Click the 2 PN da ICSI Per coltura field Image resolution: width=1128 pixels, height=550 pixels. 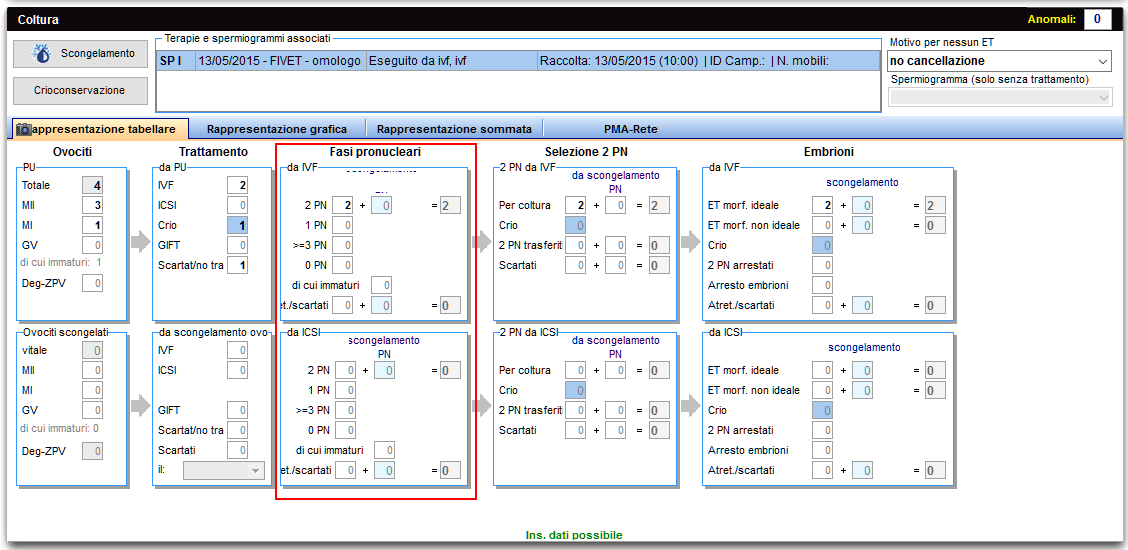point(576,371)
